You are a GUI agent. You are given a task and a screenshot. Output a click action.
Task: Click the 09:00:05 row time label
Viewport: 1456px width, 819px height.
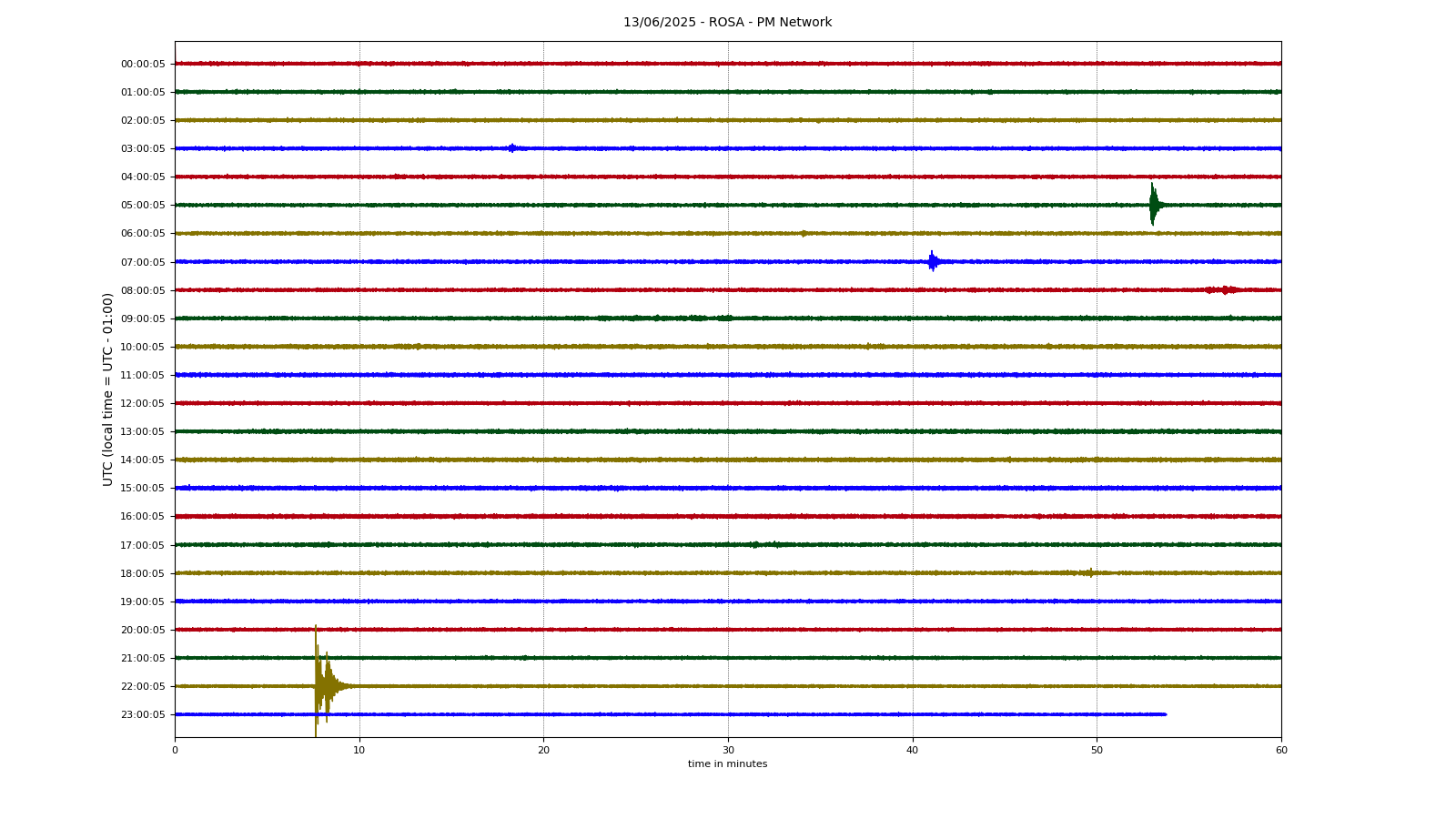(x=143, y=319)
